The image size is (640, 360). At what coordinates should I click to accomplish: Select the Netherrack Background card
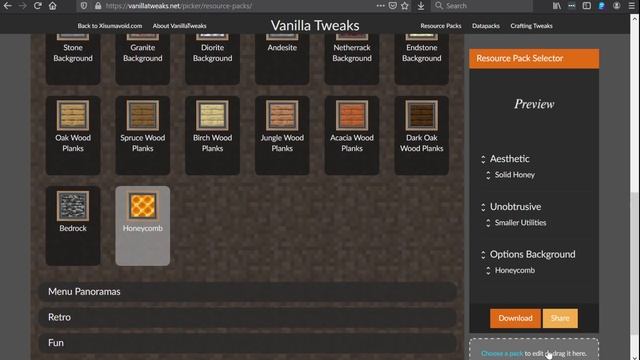[x=352, y=59]
